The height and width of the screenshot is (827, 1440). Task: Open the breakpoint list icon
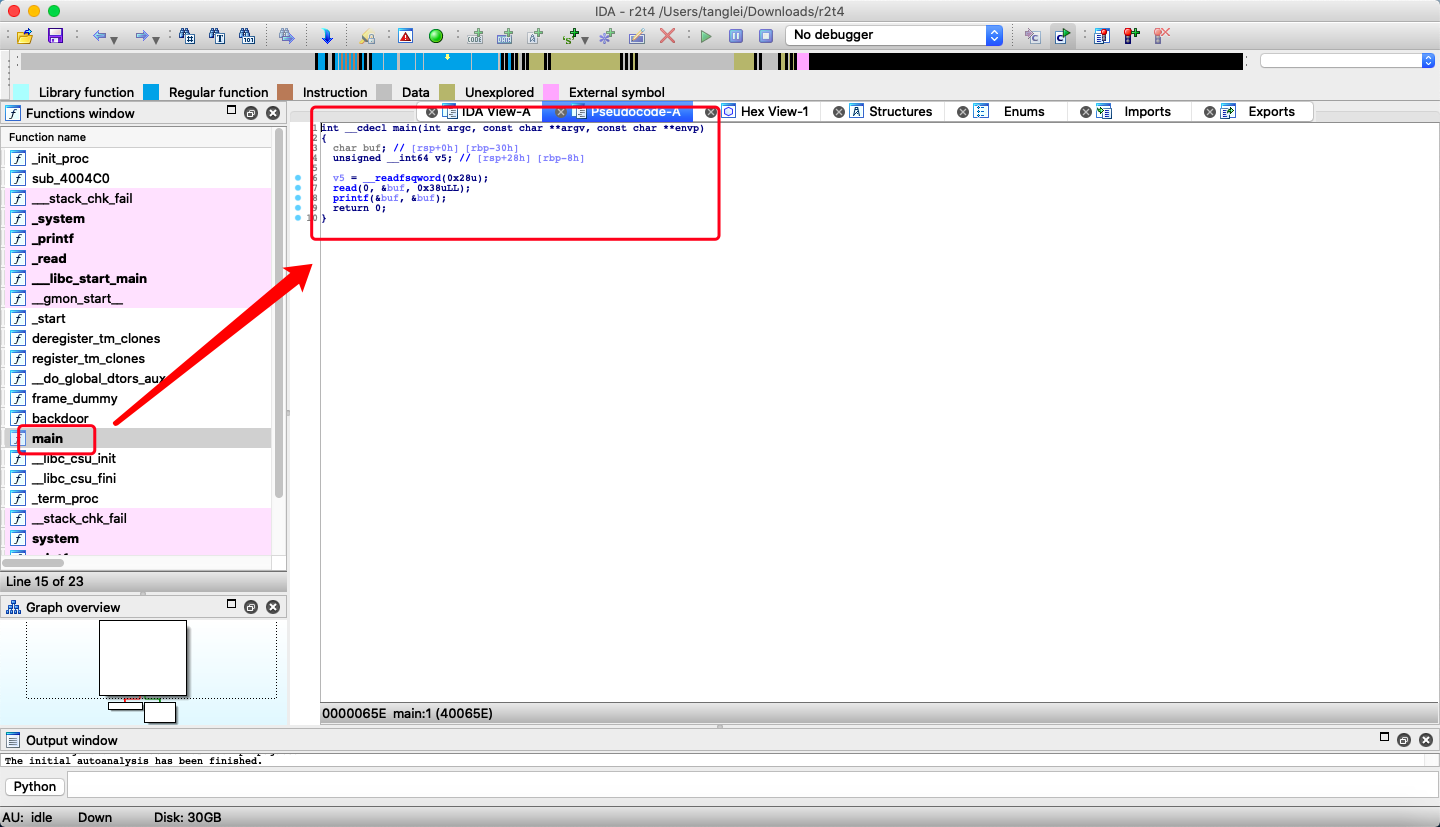coord(1102,36)
